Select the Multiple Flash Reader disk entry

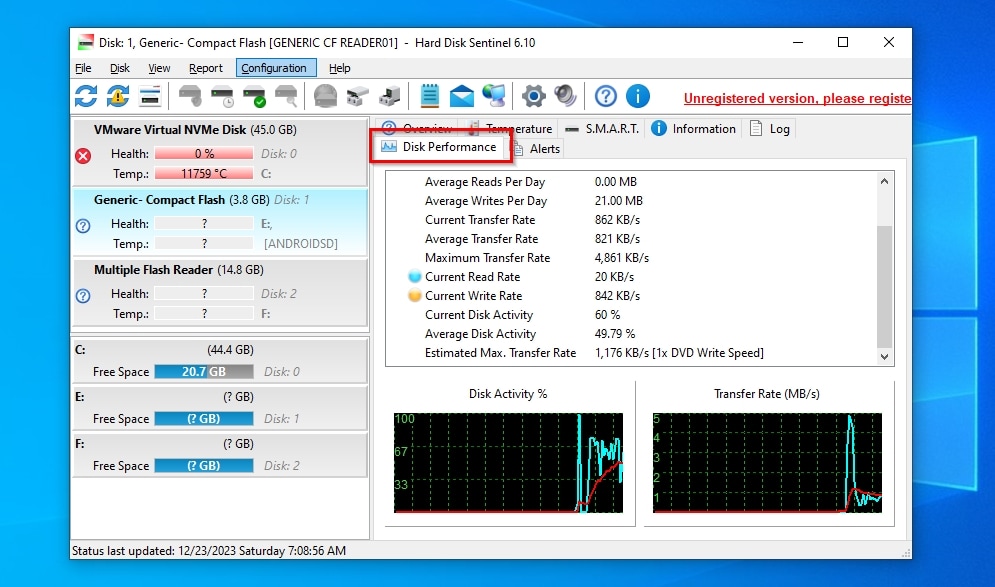(x=220, y=292)
